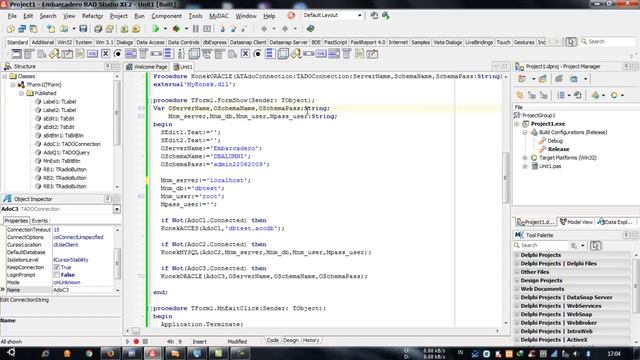Switch to the Events tab in Object Inspector
The image size is (640, 360).
(x=40, y=220)
